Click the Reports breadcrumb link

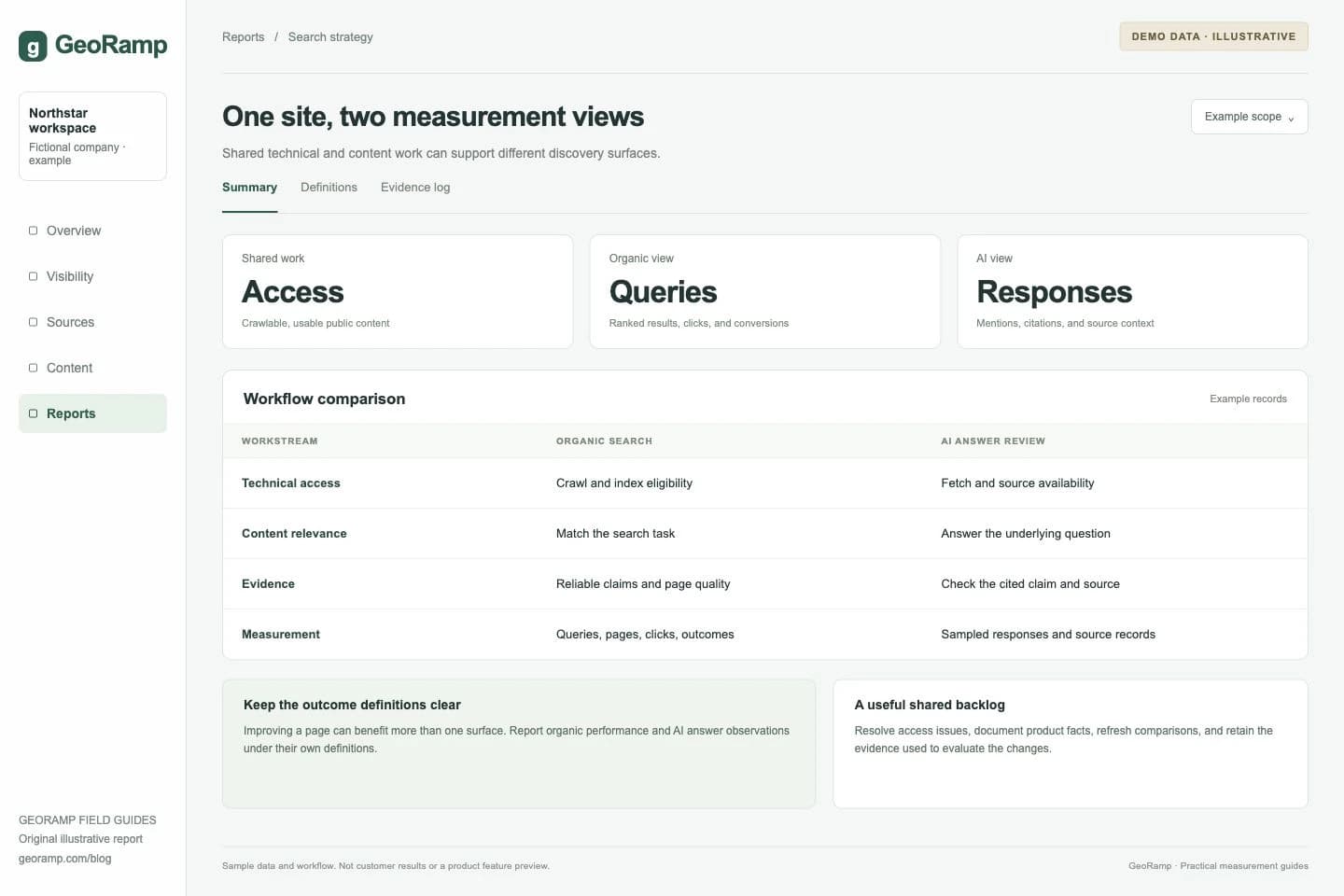(x=244, y=37)
